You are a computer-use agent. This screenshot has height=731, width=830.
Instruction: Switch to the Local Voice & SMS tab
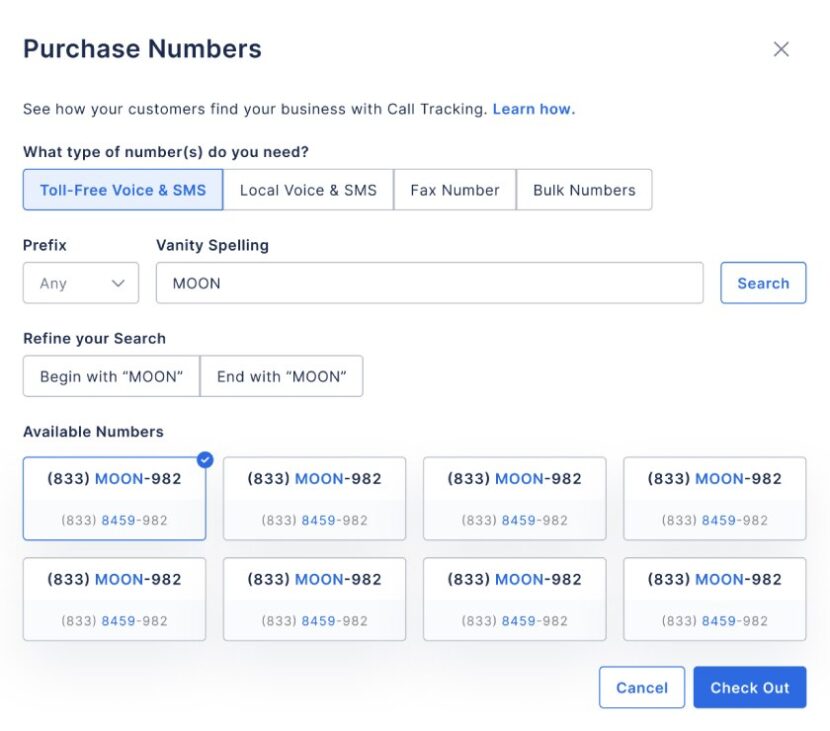307,189
